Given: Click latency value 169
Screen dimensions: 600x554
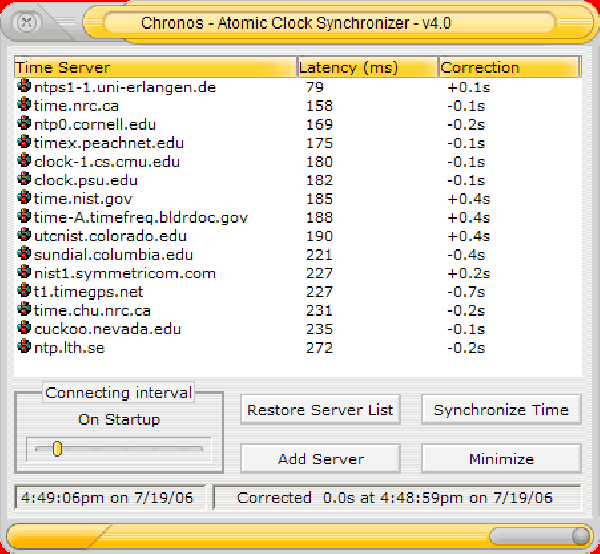Looking at the screenshot, I should click(x=319, y=125).
